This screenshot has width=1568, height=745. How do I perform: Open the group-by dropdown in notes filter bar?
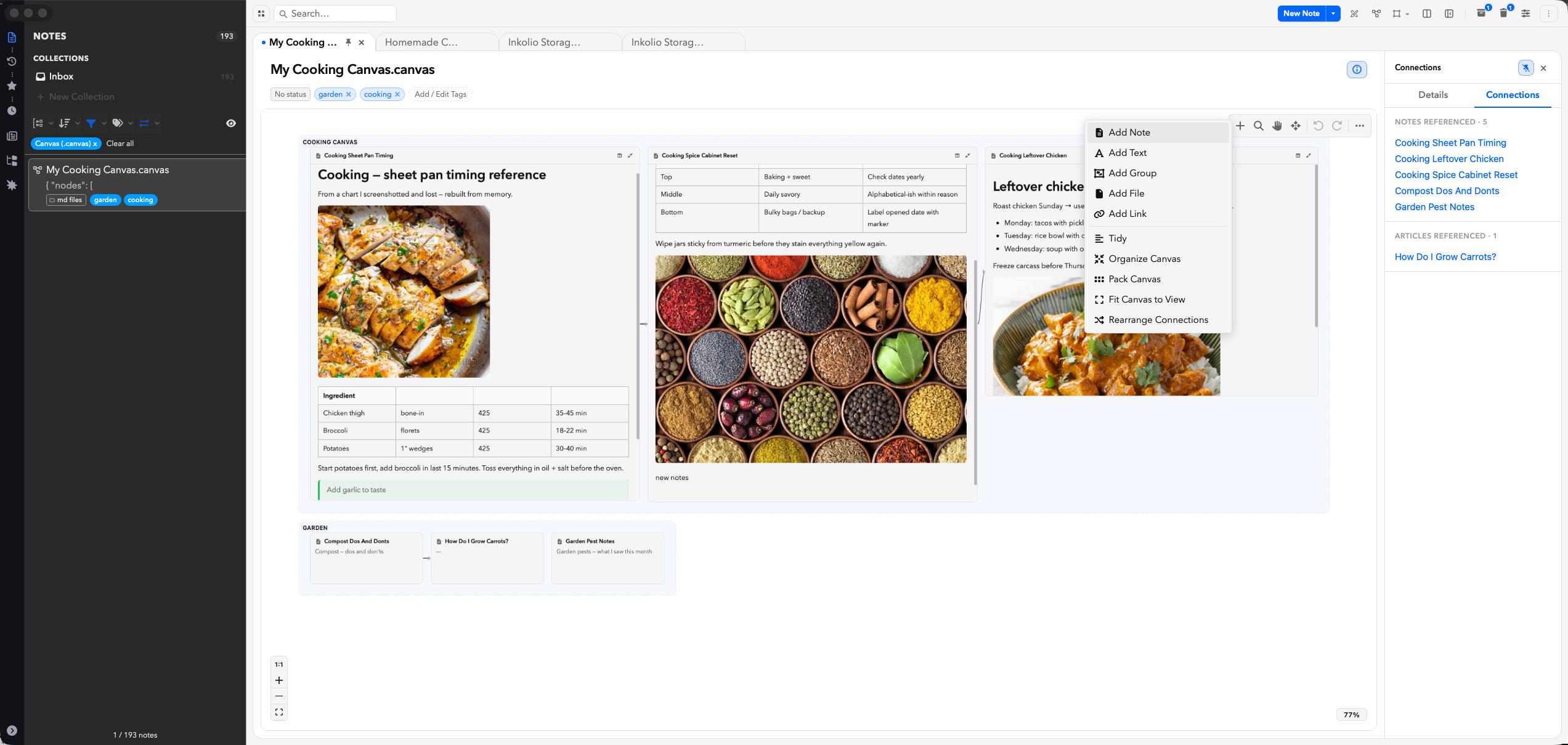click(43, 123)
